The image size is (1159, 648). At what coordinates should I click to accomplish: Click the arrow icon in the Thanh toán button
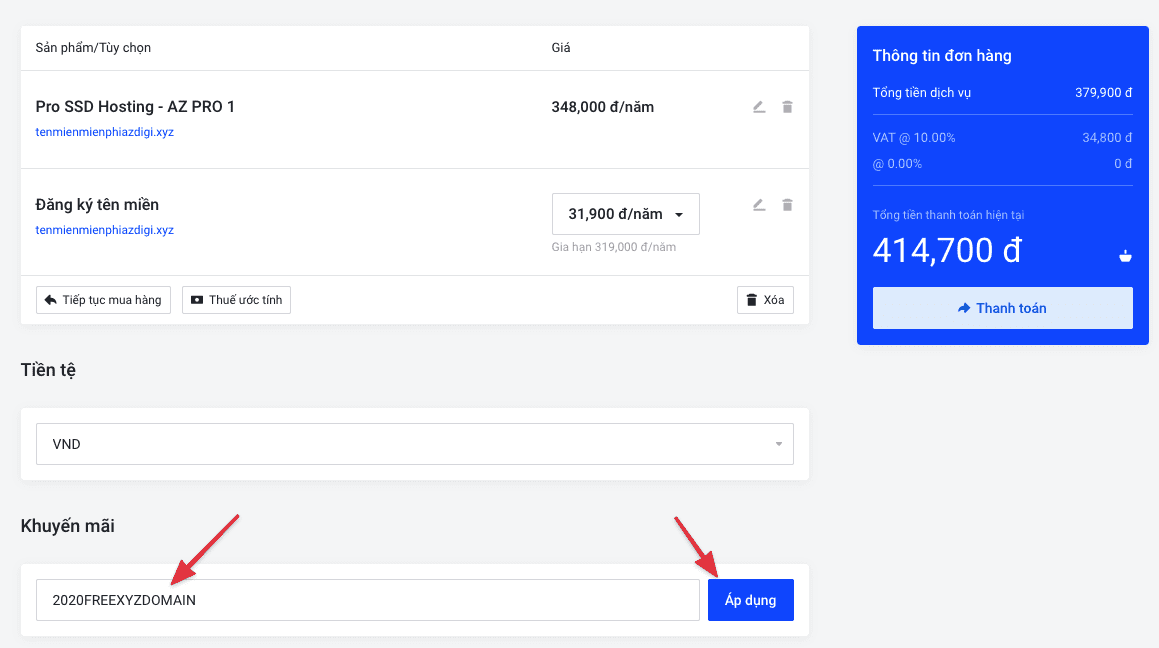coord(964,308)
